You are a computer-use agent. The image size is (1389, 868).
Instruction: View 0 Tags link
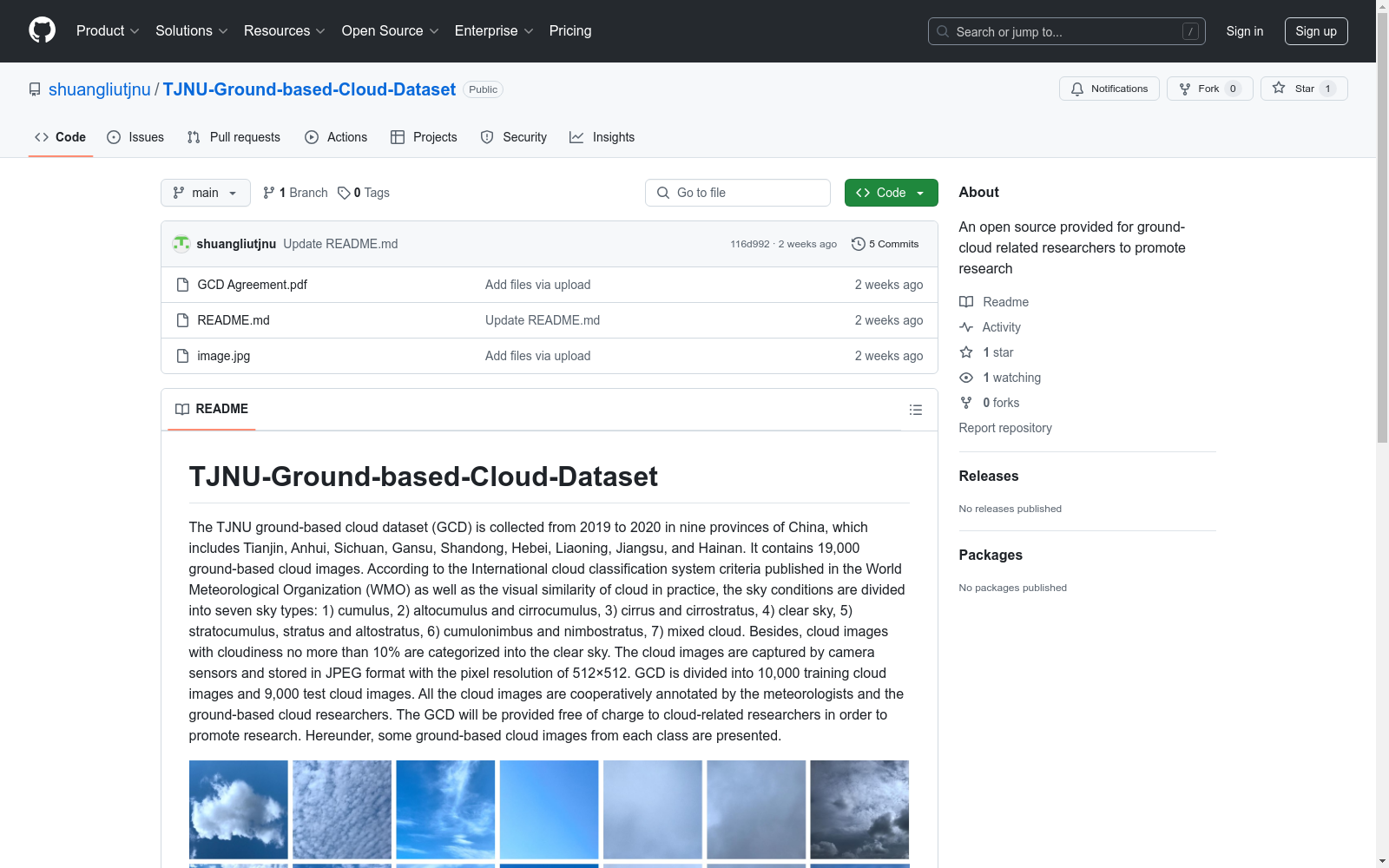point(364,193)
